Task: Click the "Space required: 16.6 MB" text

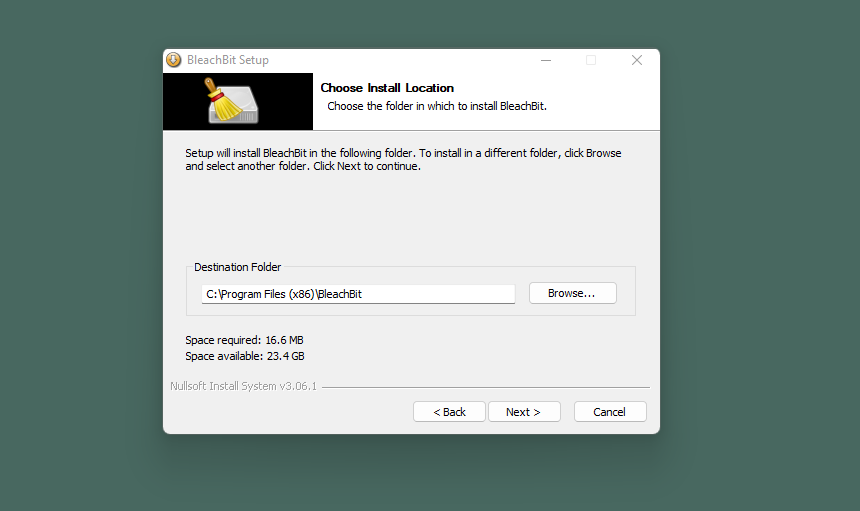Action: (244, 341)
